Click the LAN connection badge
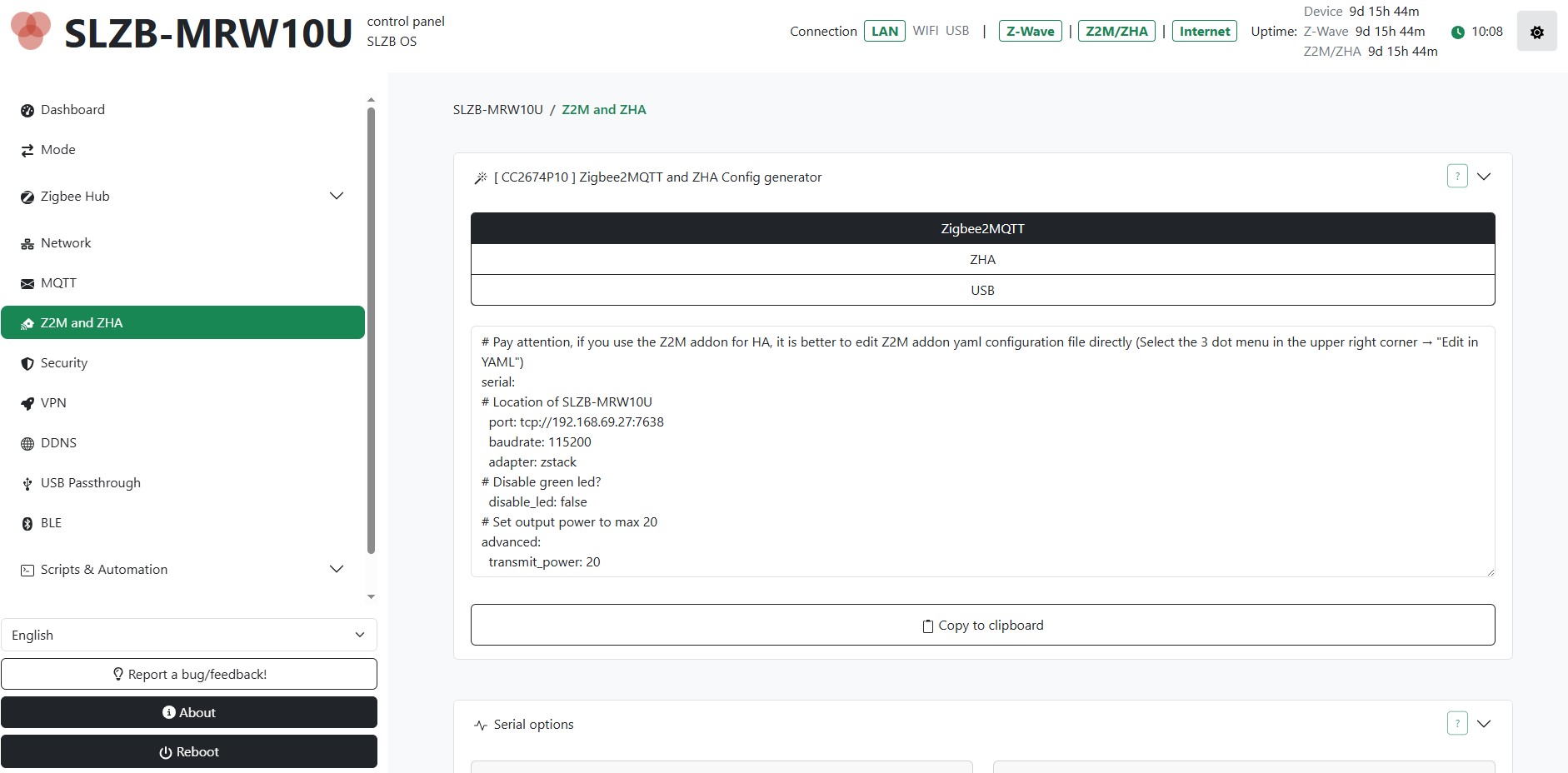The image size is (1568, 773). (x=885, y=32)
